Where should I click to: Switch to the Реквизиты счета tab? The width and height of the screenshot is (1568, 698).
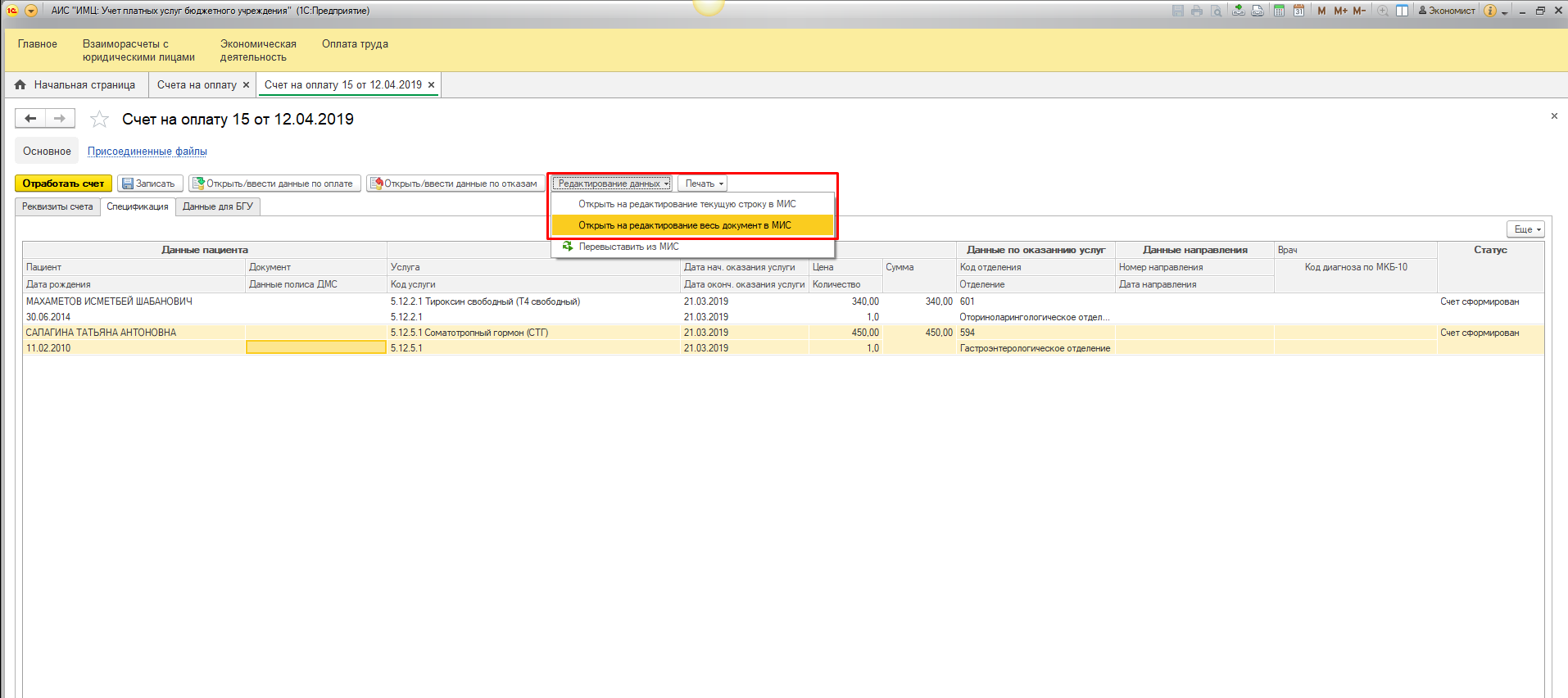coord(57,206)
